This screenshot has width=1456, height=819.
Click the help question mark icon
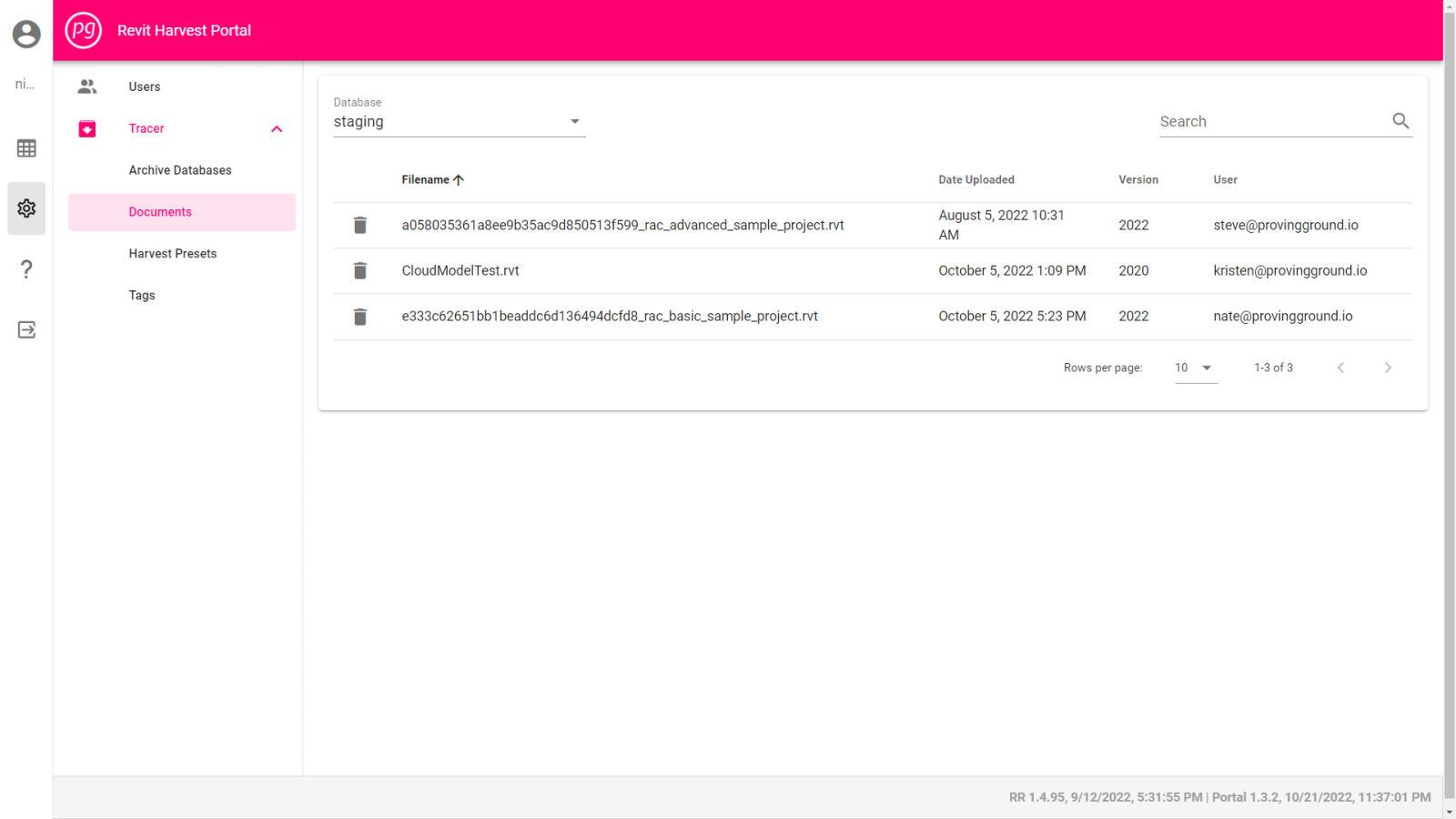coord(26,269)
